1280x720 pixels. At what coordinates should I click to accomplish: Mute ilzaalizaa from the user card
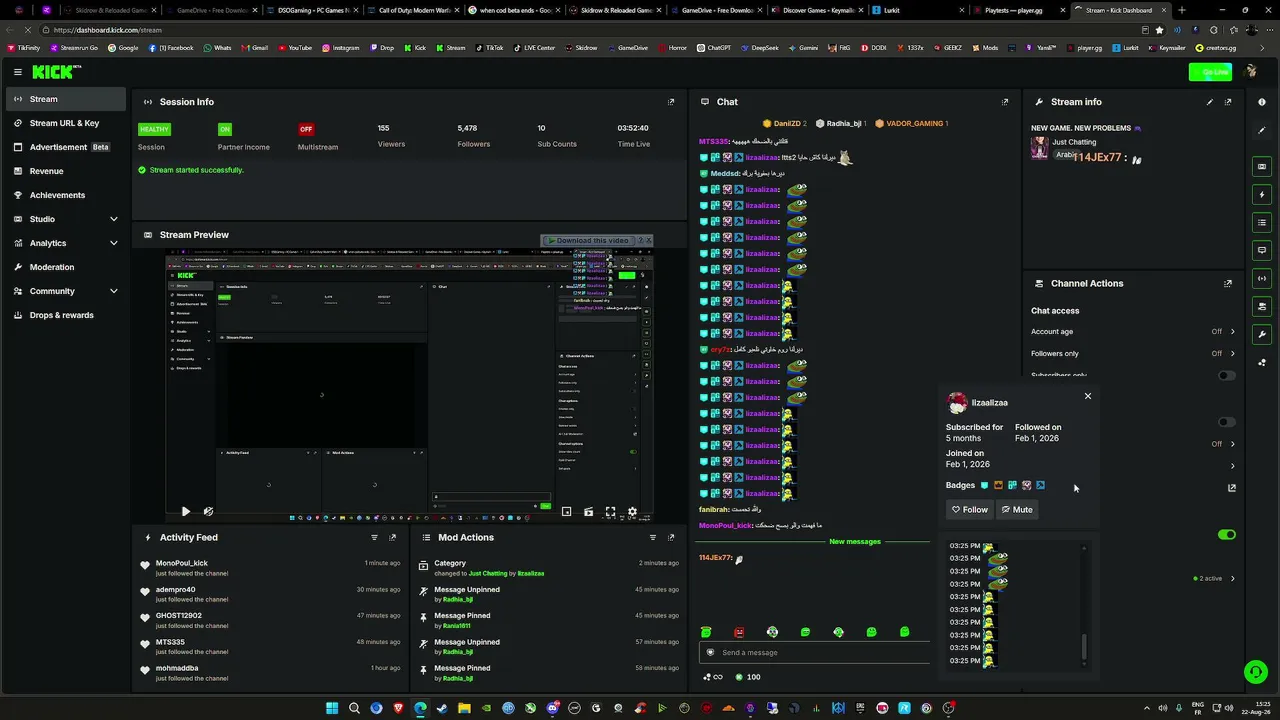point(1017,510)
